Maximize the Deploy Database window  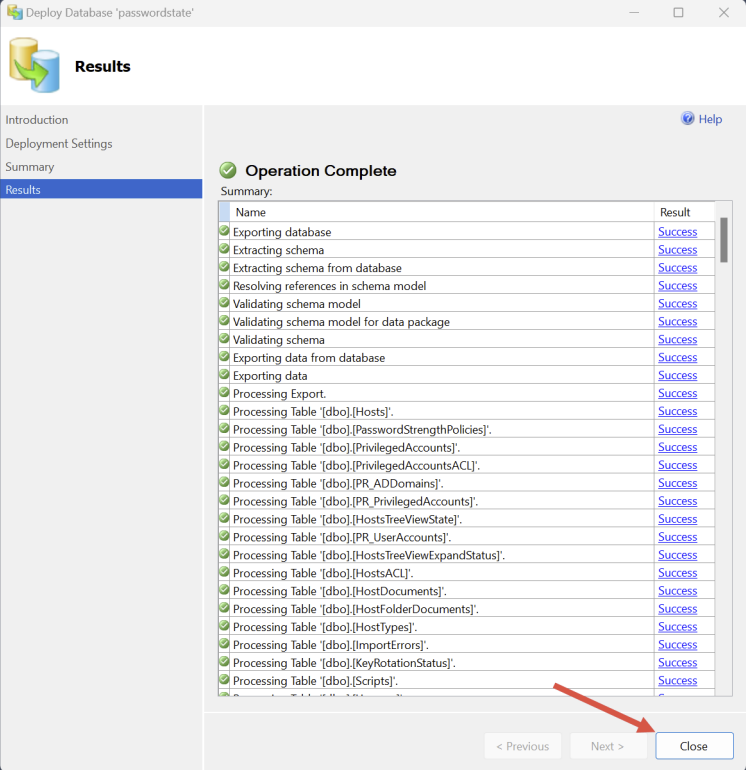(678, 12)
